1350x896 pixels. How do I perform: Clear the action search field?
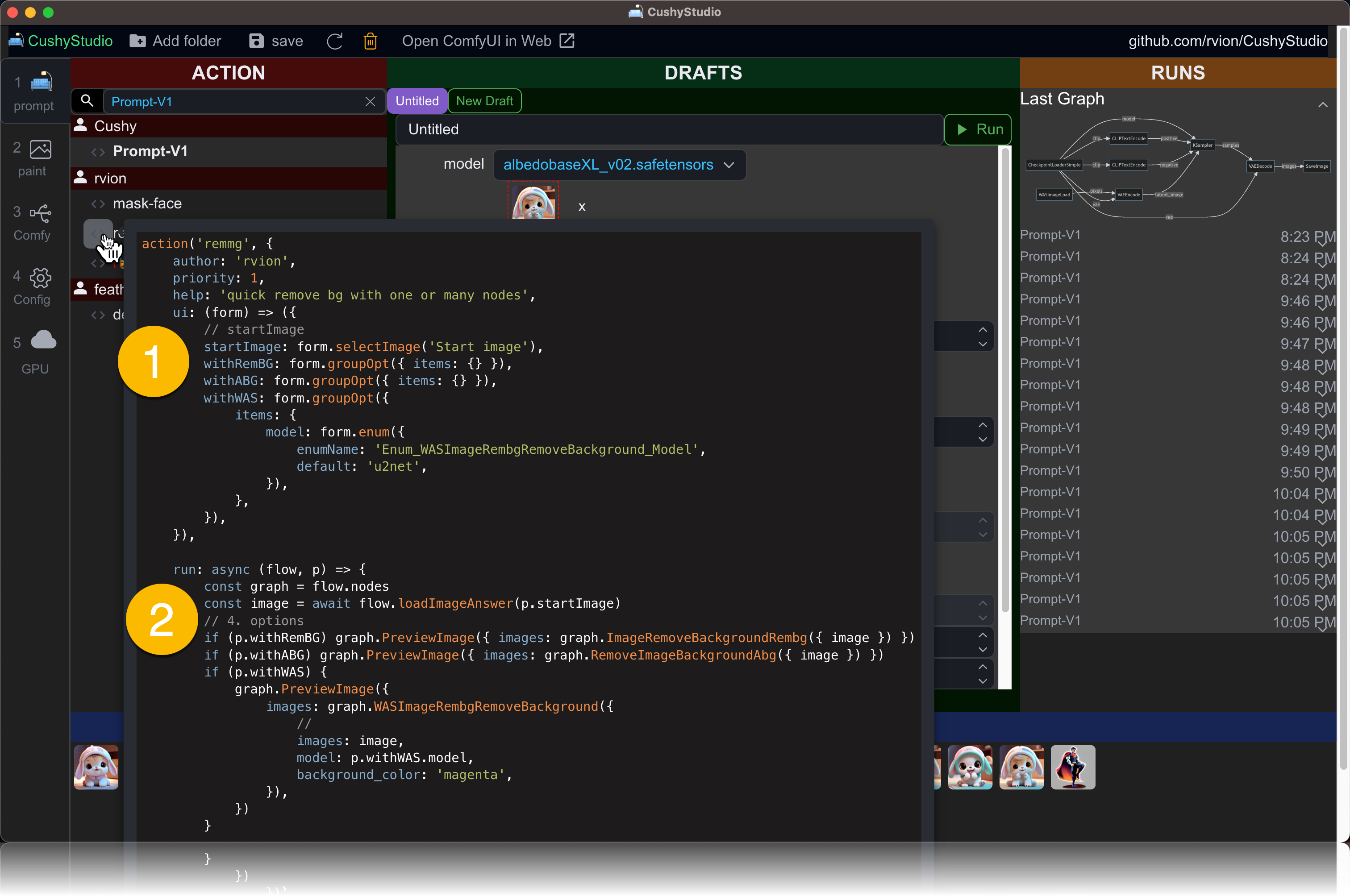(371, 102)
